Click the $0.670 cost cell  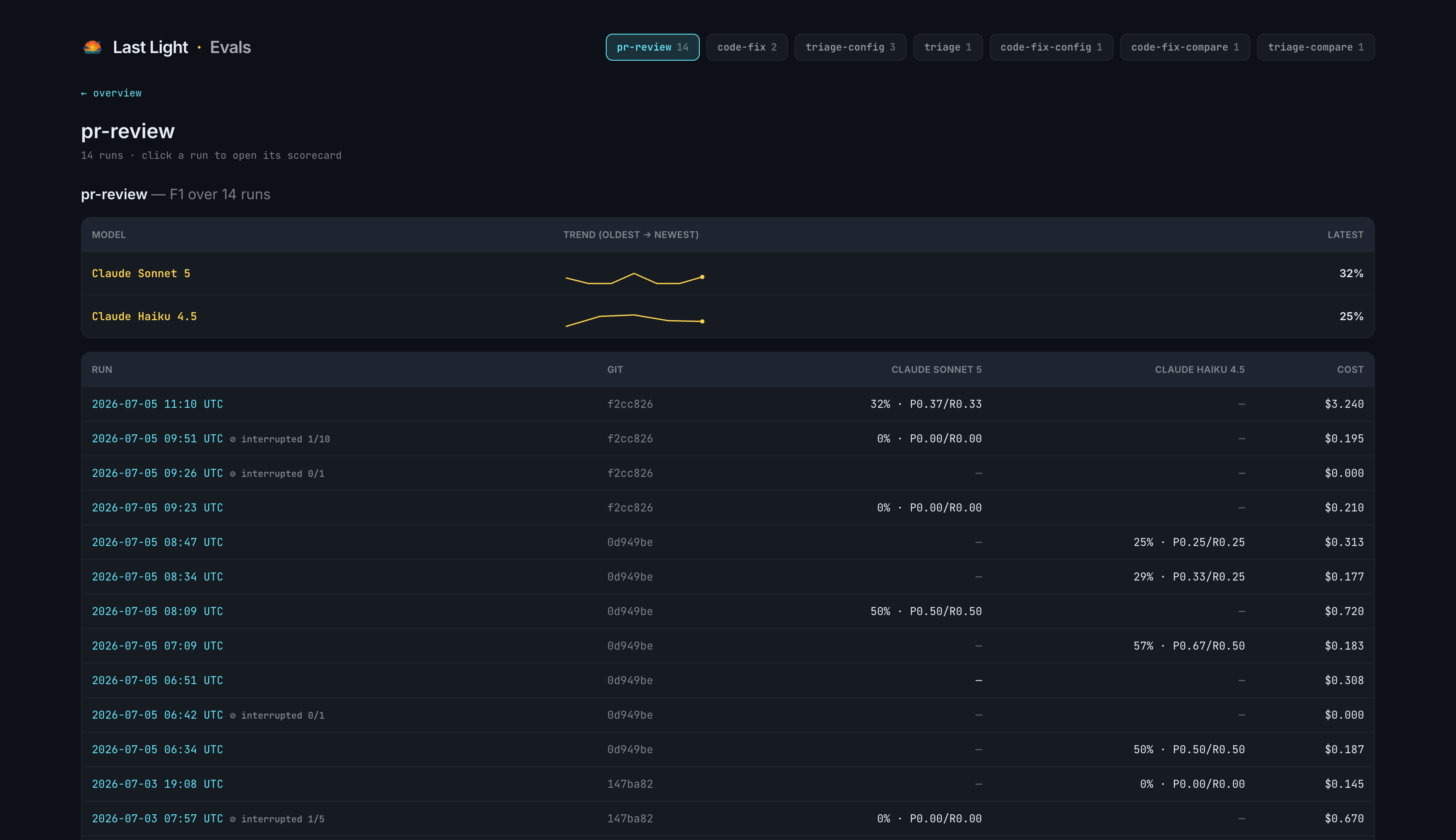coord(1344,819)
